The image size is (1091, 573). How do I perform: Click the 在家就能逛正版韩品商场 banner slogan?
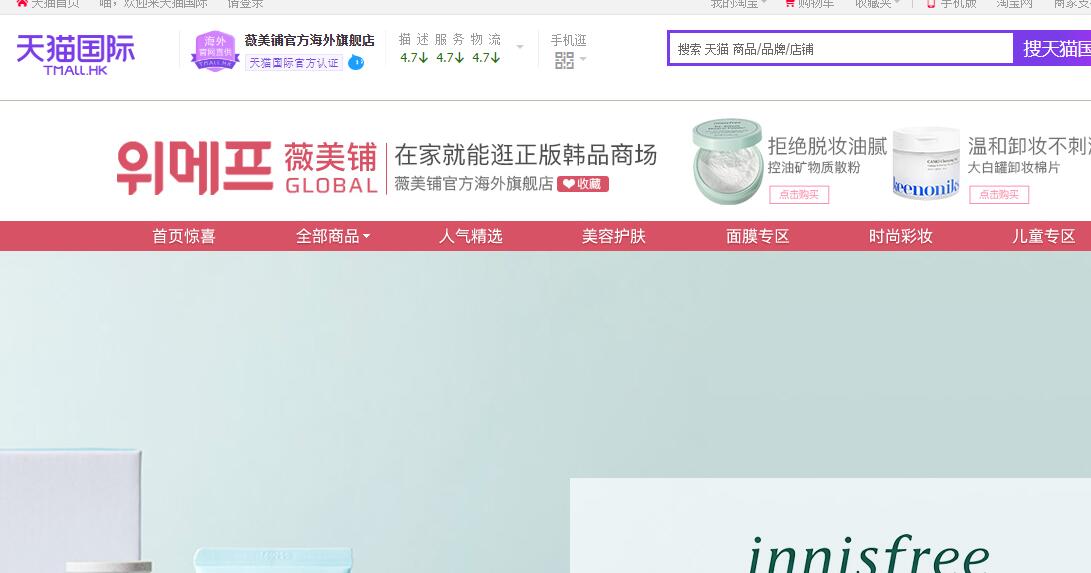[526, 155]
